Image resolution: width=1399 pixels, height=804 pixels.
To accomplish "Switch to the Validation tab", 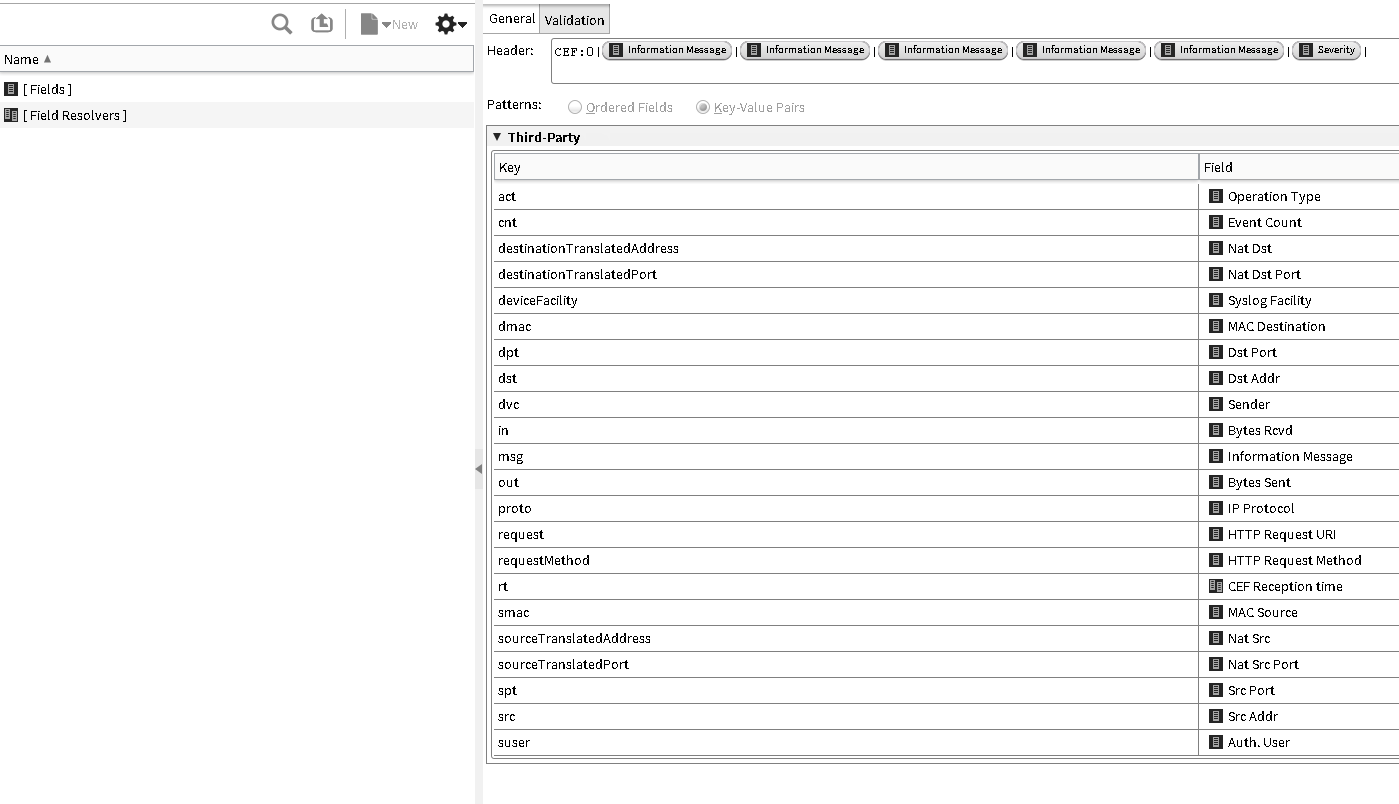I will coord(574,18).
